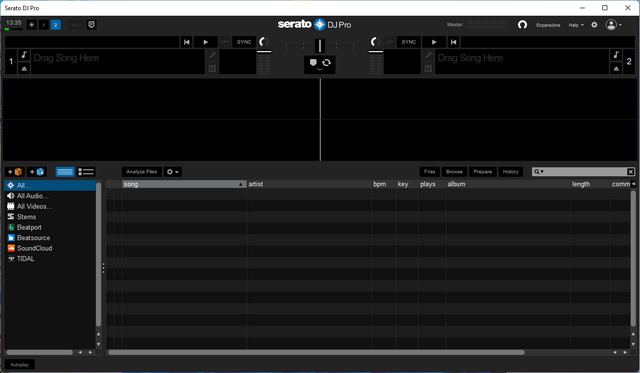The width and height of the screenshot is (640, 373).
Task: Toggle SYNC on deck 1
Action: click(244, 42)
